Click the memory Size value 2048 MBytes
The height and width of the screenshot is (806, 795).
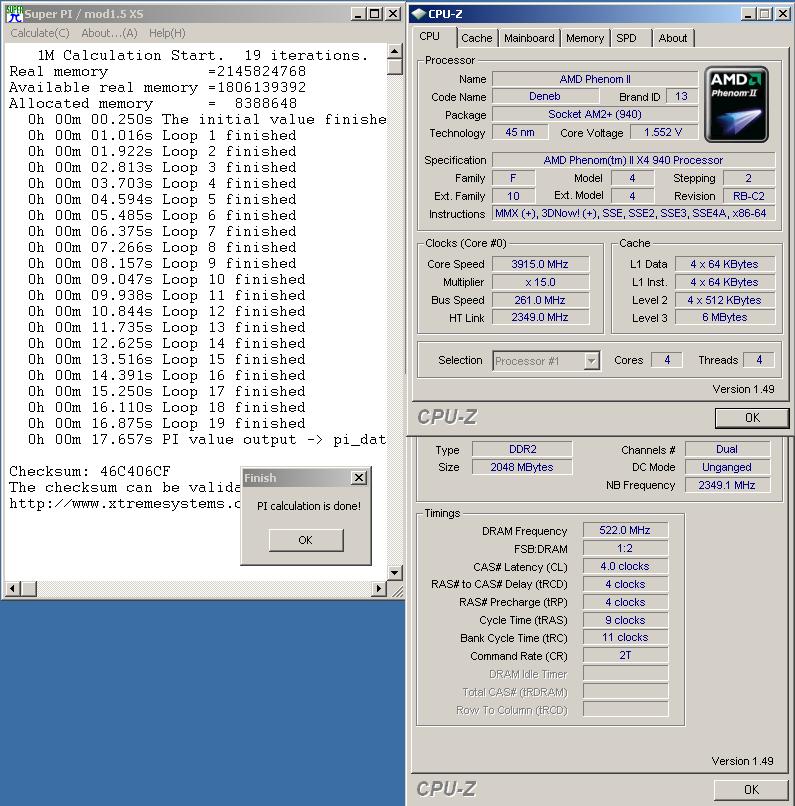pos(522,467)
